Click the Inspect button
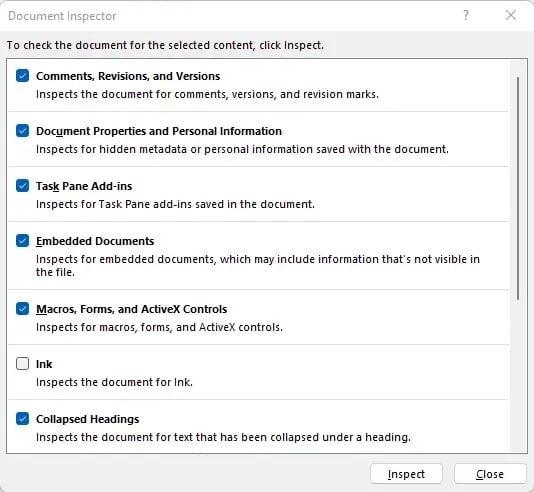Screen dimensions: 534x492 tap(406, 474)
